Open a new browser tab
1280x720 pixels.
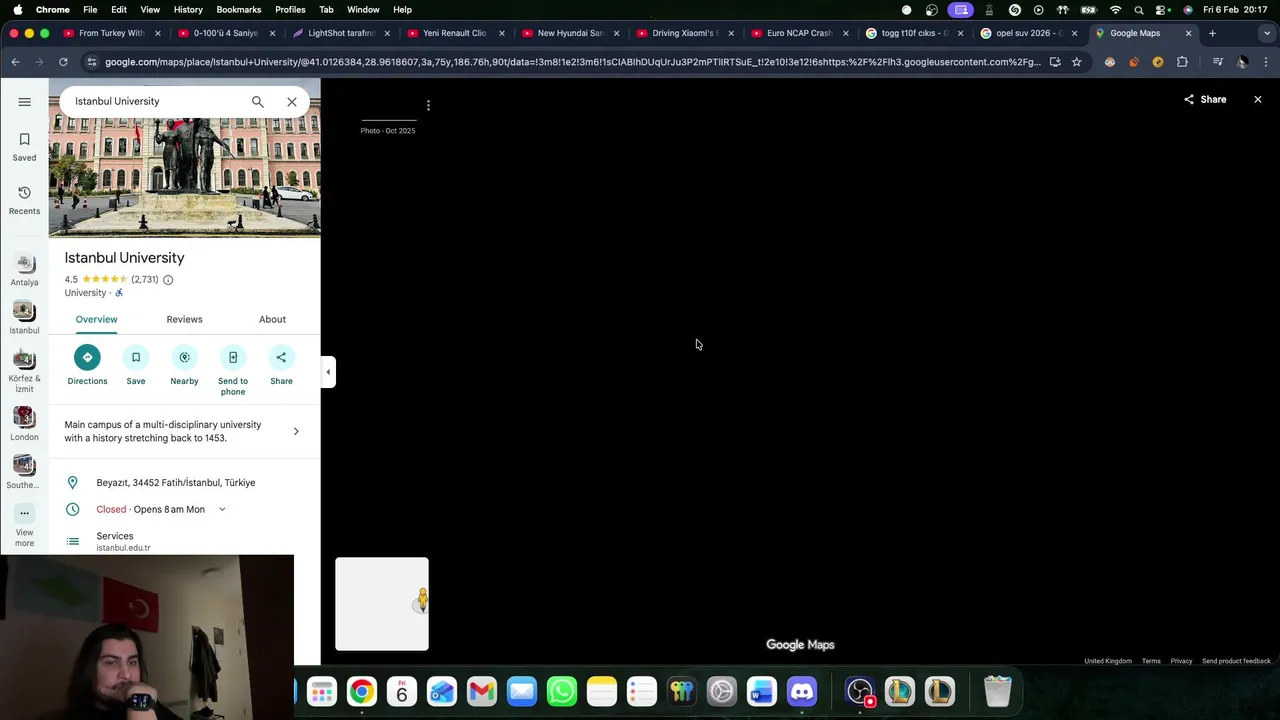[x=1212, y=33]
